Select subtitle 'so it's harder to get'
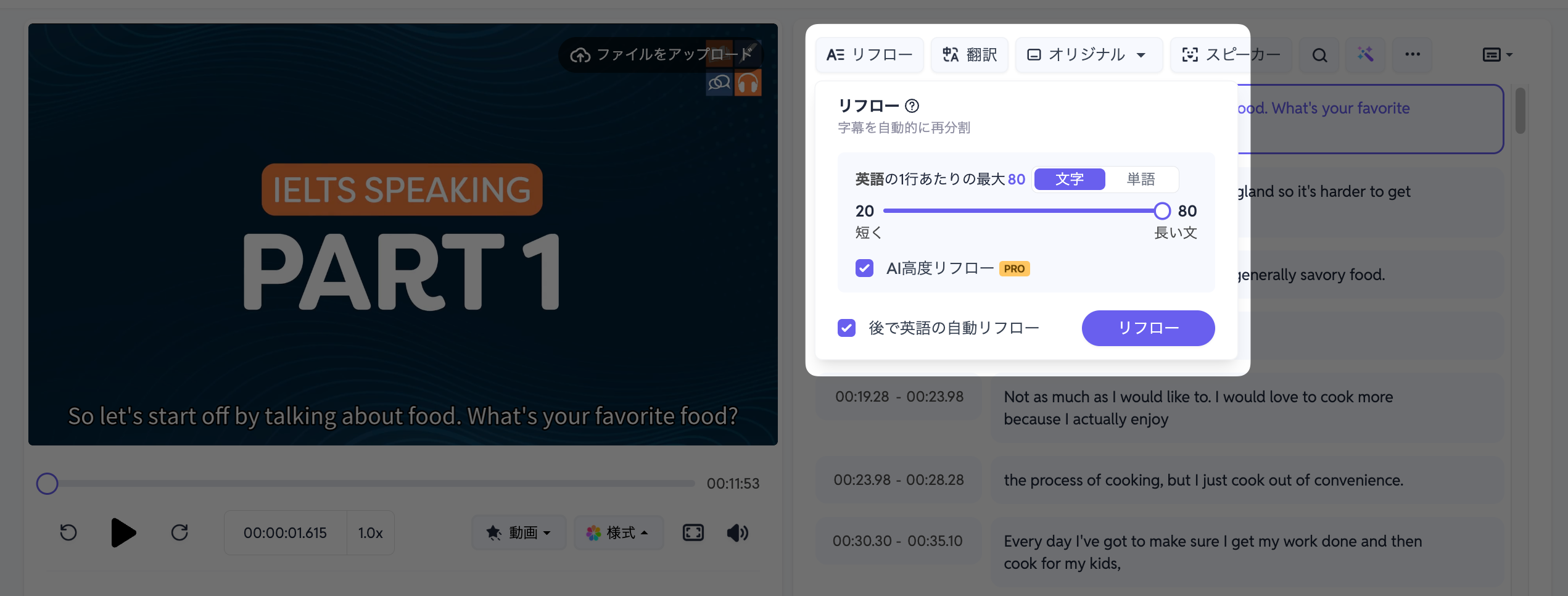 click(x=1371, y=202)
